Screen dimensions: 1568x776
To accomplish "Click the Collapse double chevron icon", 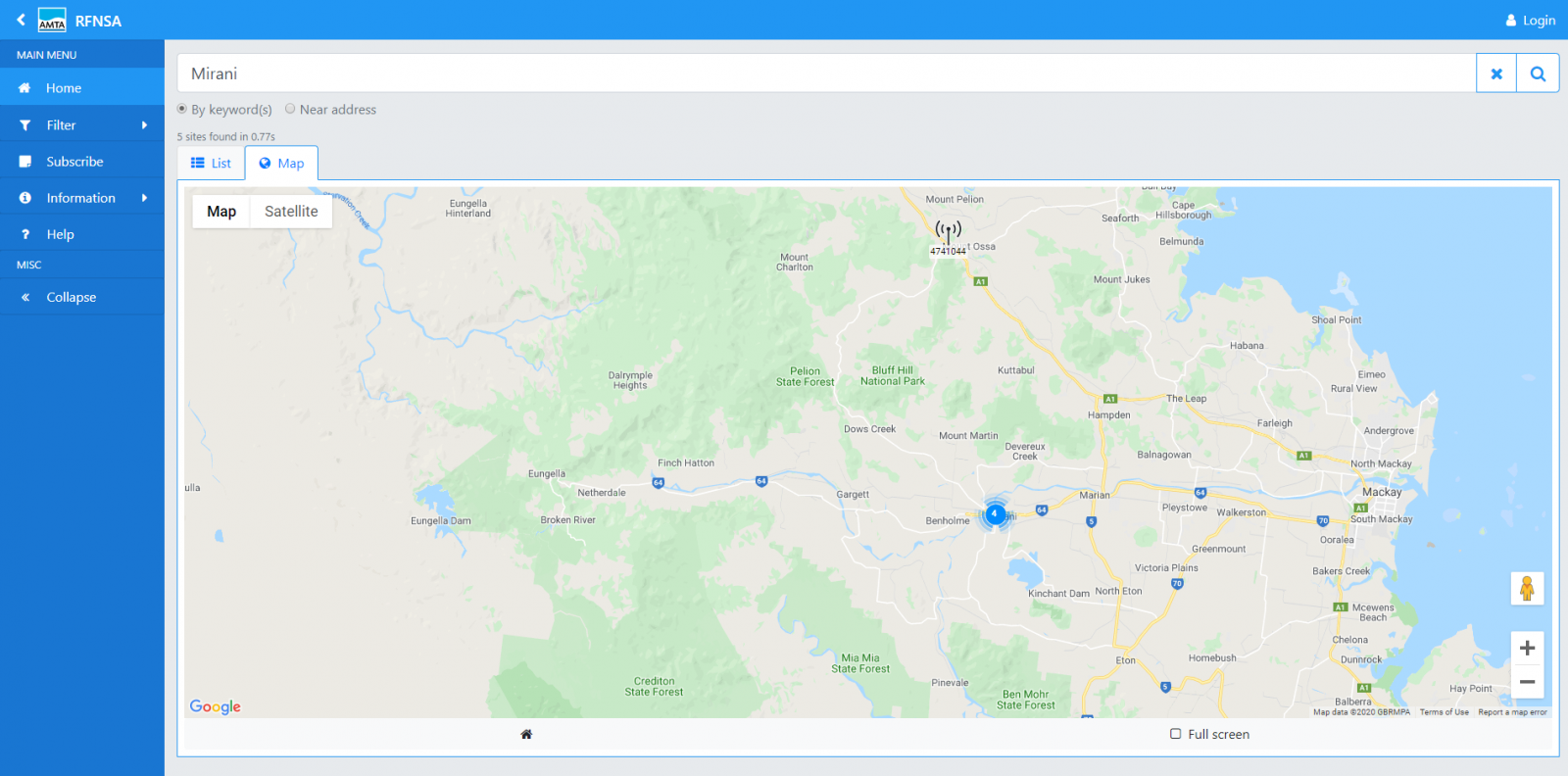I will pos(24,297).
